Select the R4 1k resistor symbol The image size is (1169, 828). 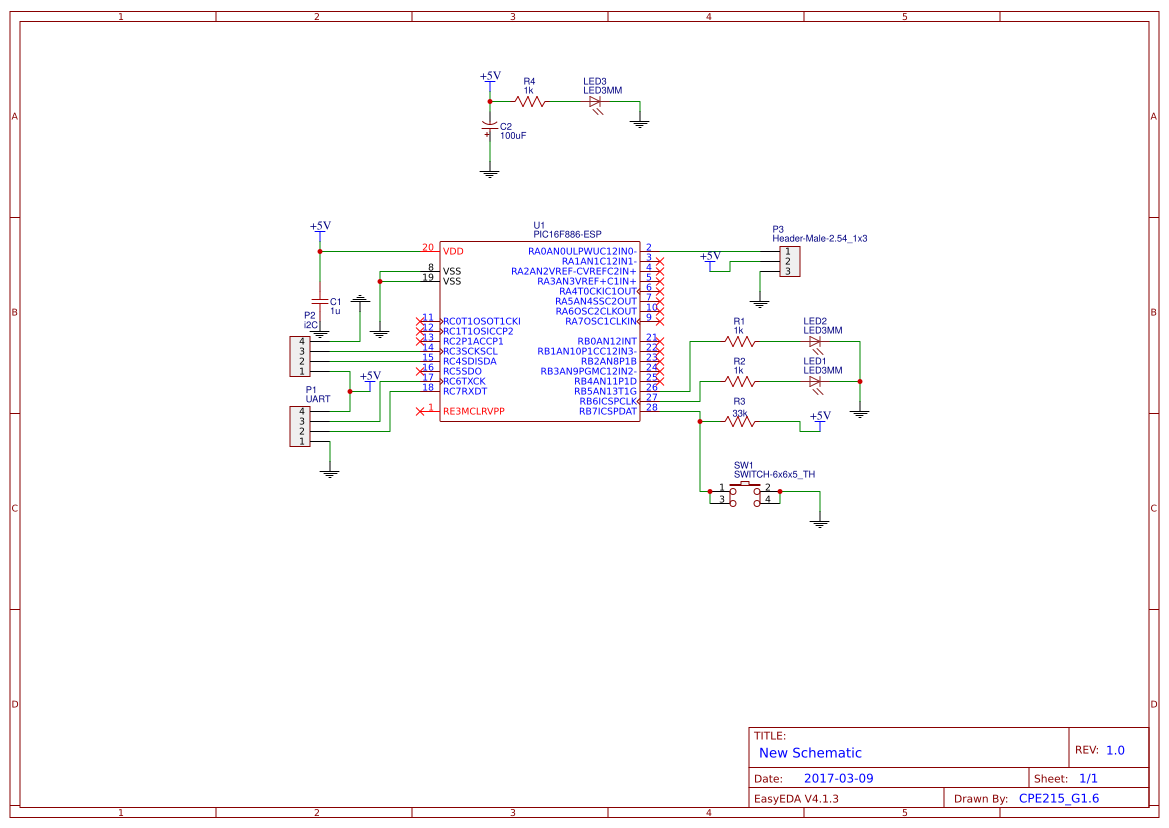coord(529,101)
